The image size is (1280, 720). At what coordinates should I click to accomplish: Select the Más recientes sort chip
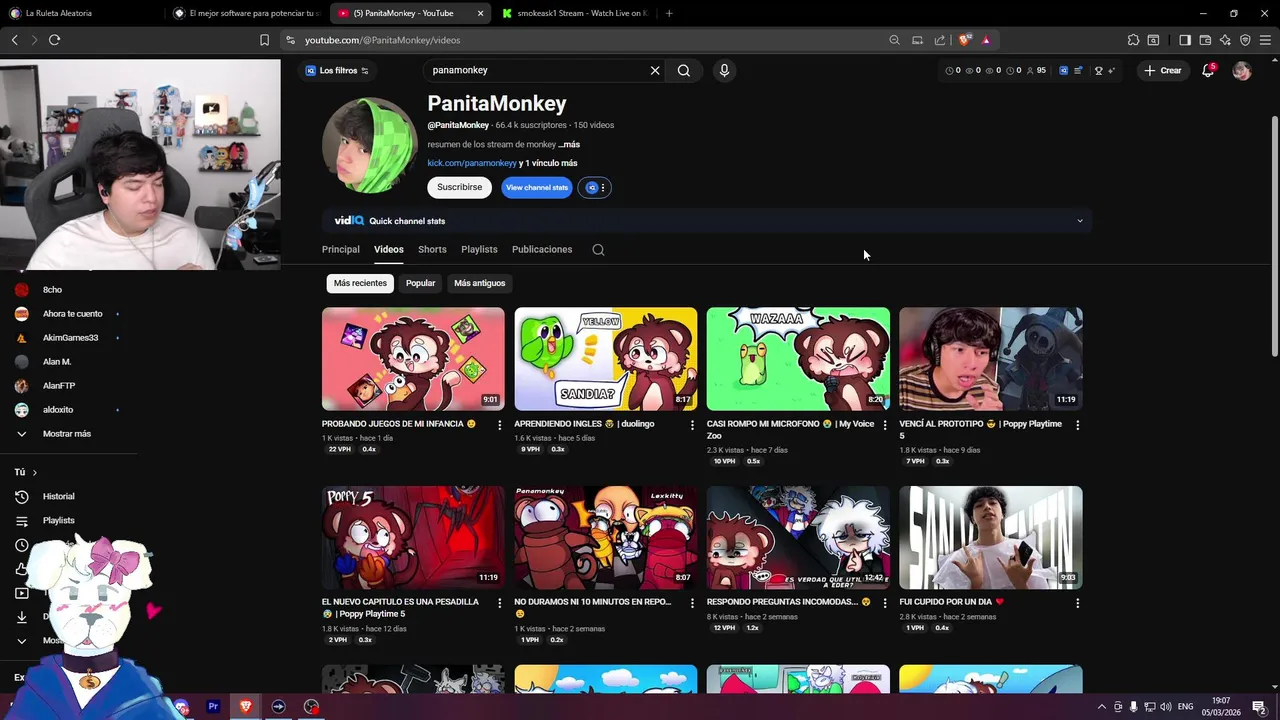[x=360, y=283]
